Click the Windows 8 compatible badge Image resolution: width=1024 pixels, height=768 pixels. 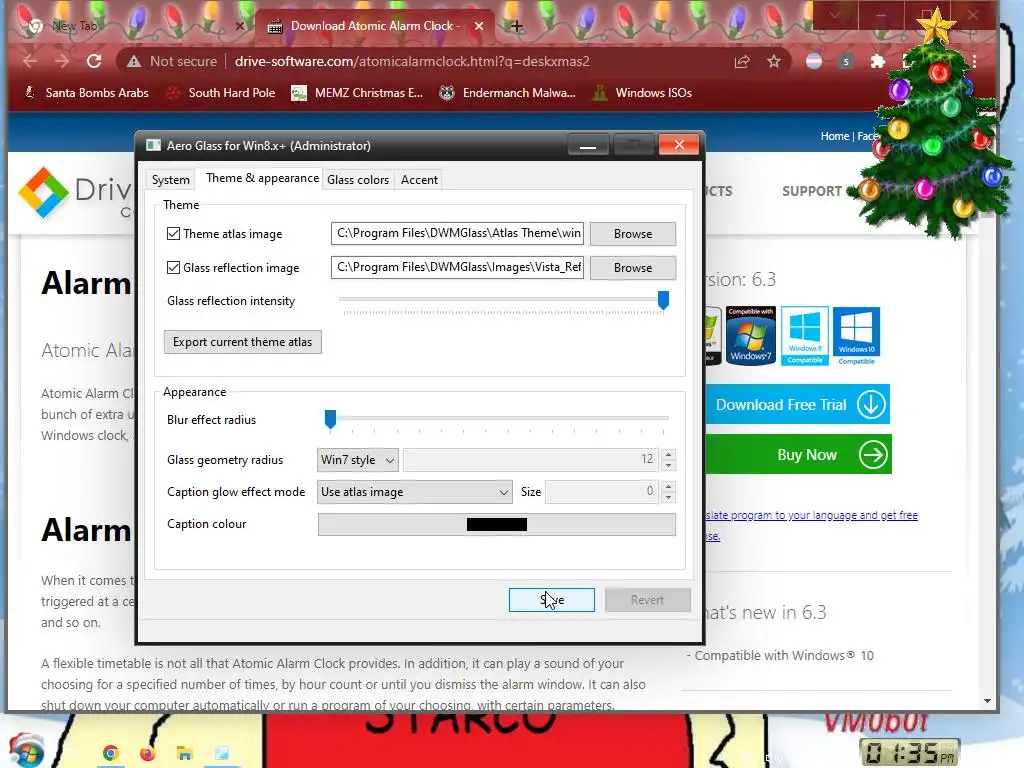(x=805, y=336)
